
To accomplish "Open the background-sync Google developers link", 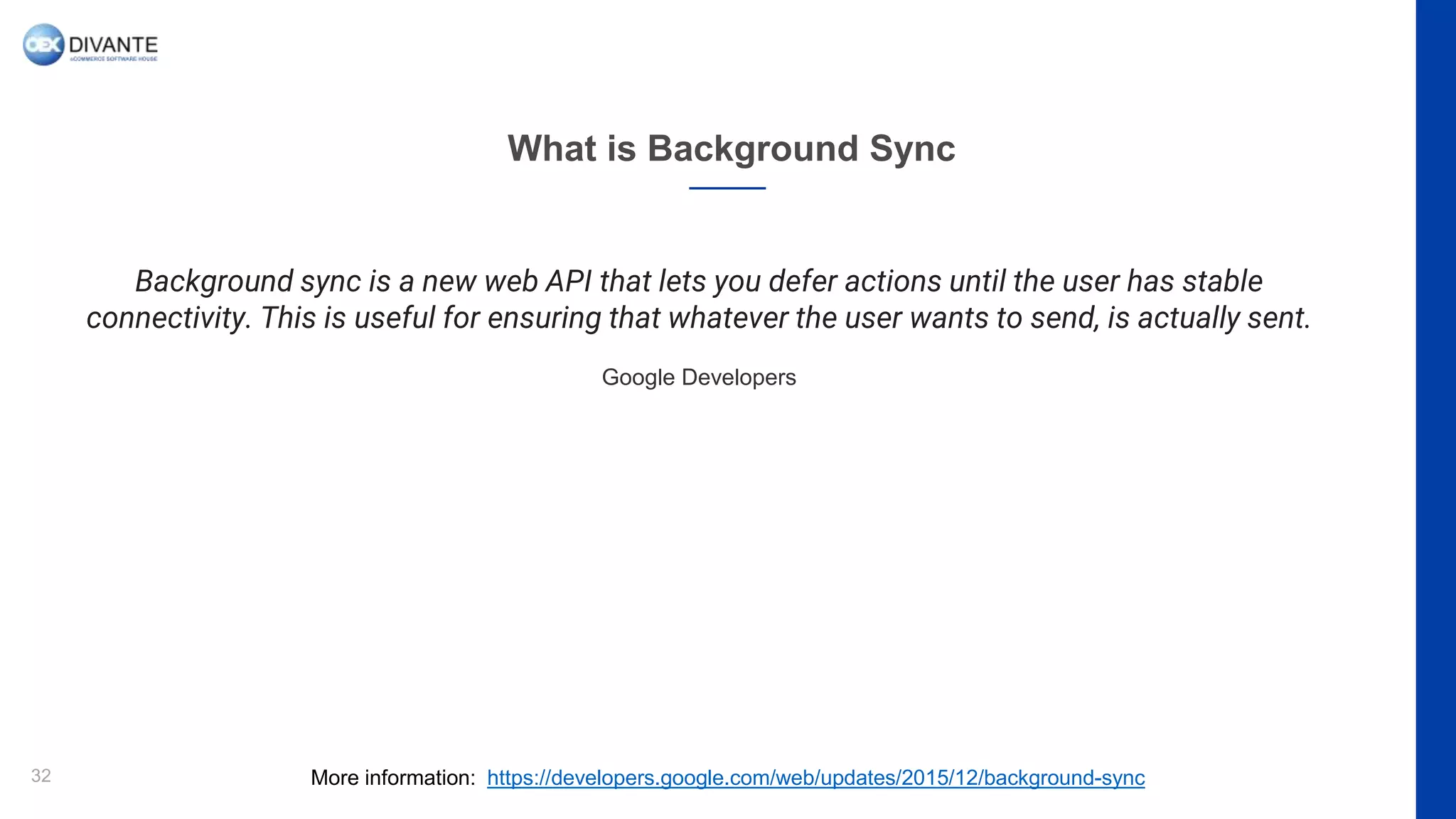I will [x=815, y=778].
